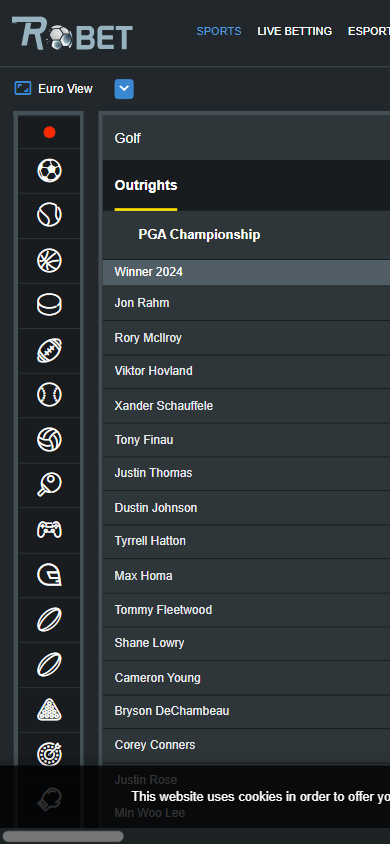
Task: Select the game controller esports icon
Action: (x=49, y=530)
